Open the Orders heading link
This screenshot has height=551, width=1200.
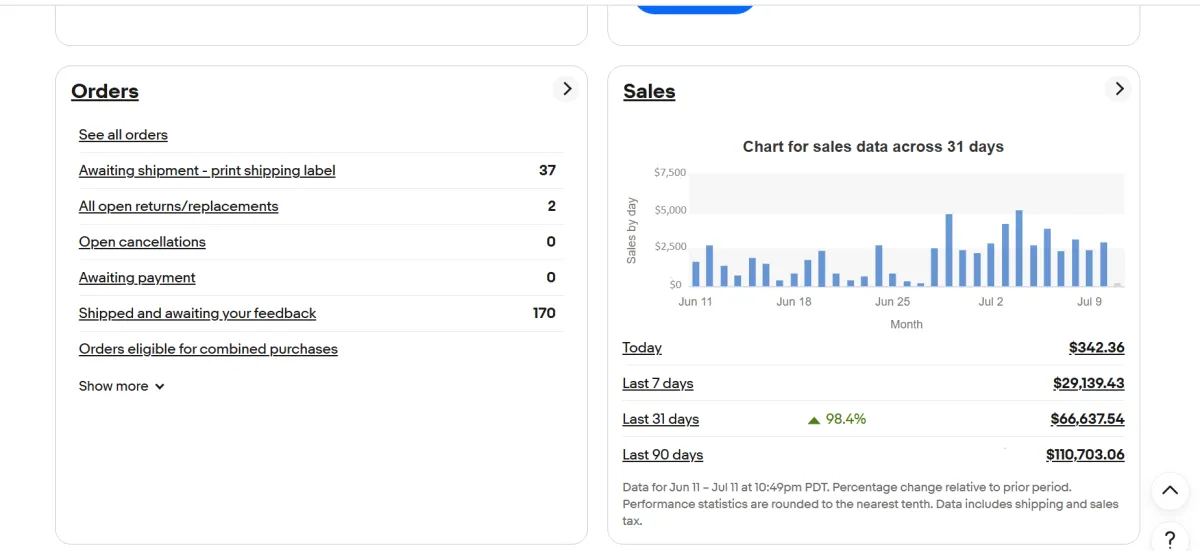click(105, 91)
